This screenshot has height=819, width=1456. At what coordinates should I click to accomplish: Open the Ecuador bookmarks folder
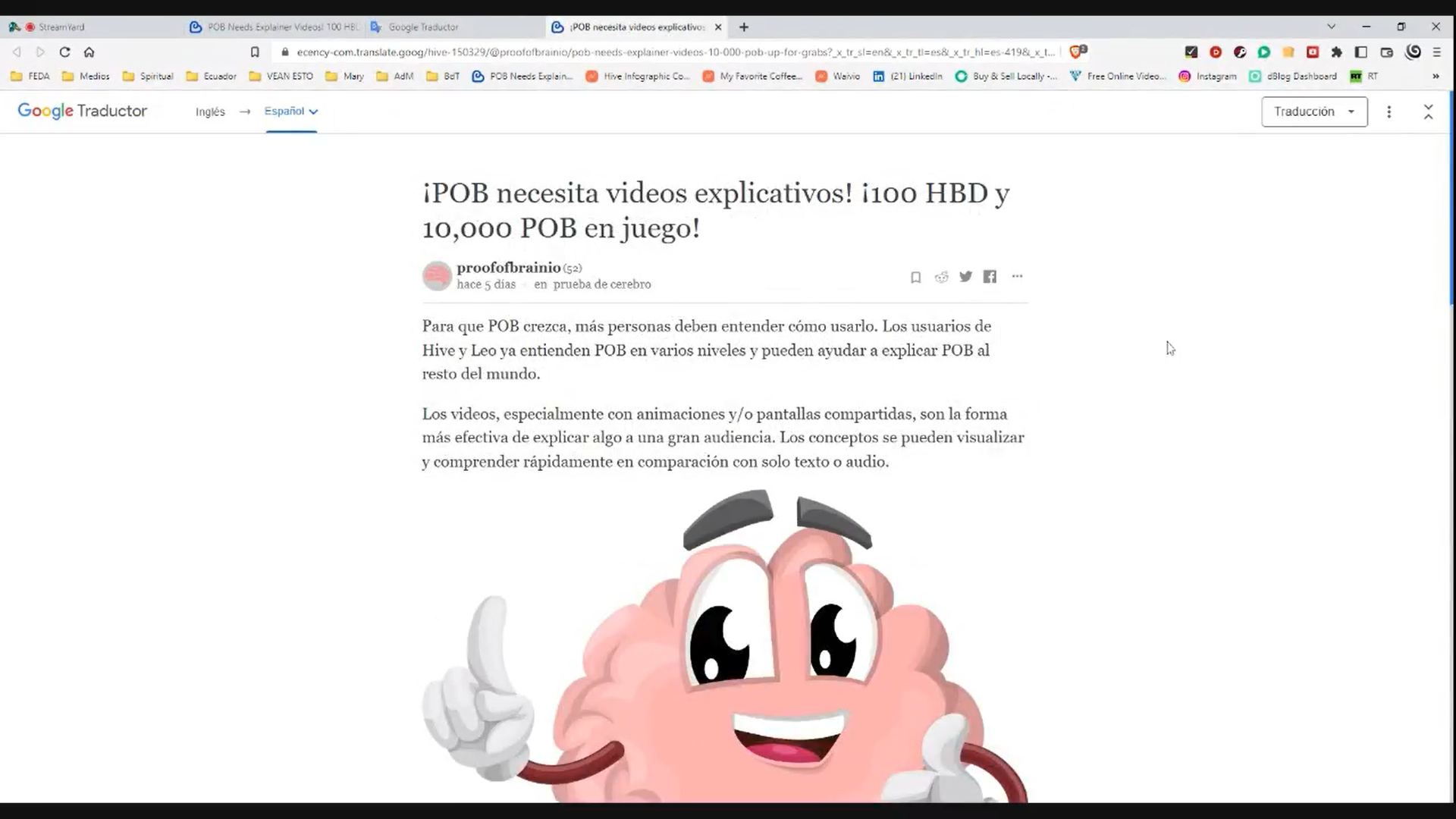212,76
